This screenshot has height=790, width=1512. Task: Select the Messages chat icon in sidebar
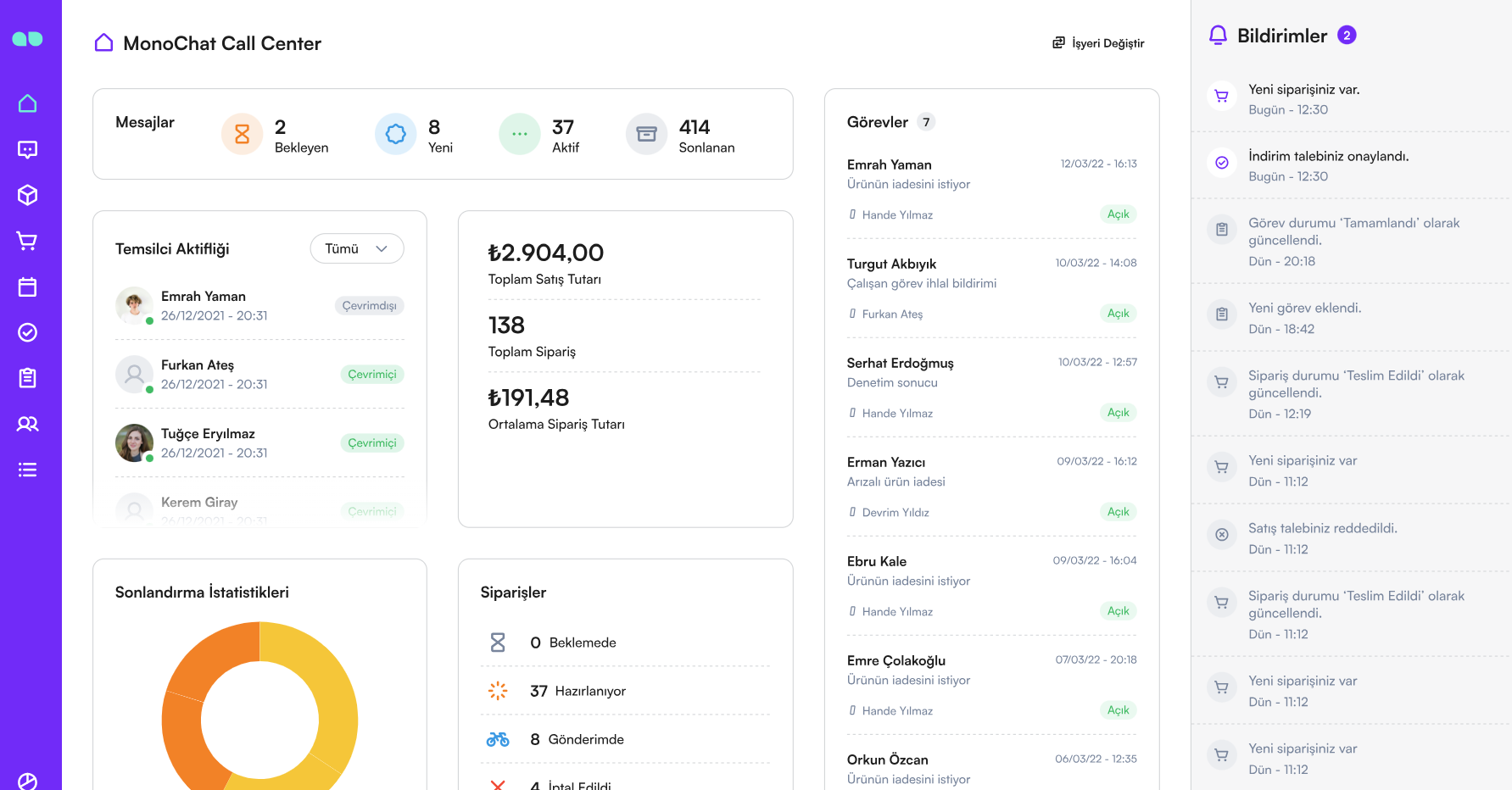28,149
